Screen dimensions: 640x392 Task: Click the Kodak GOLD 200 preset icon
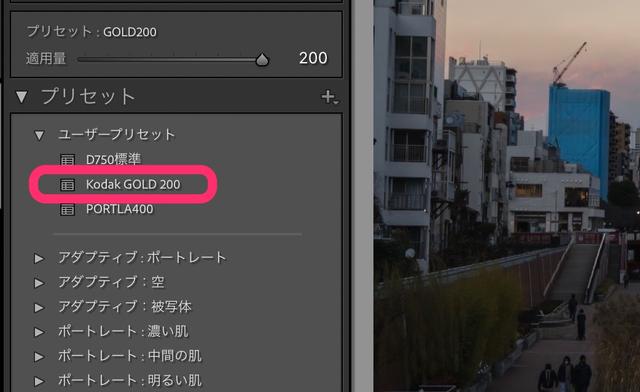[x=67, y=185]
